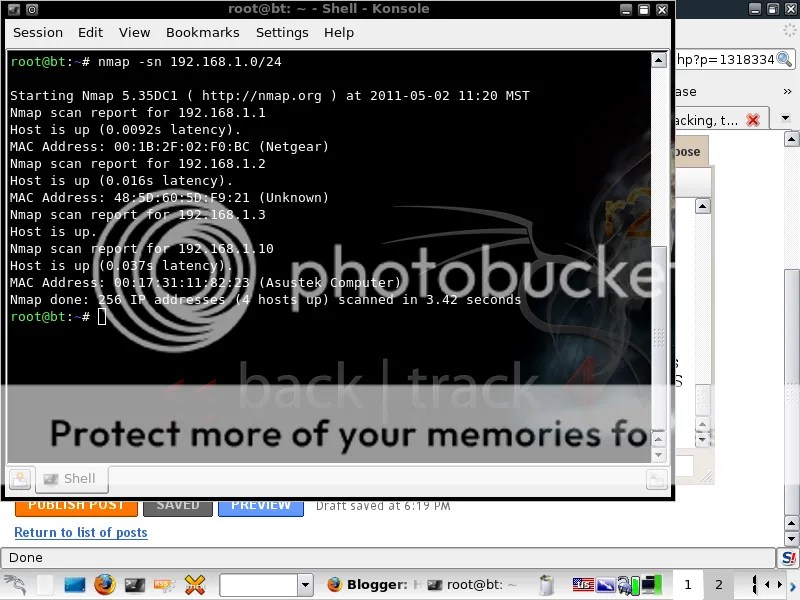
Task: Click the taskbar scroll right arrow
Action: tap(779, 585)
